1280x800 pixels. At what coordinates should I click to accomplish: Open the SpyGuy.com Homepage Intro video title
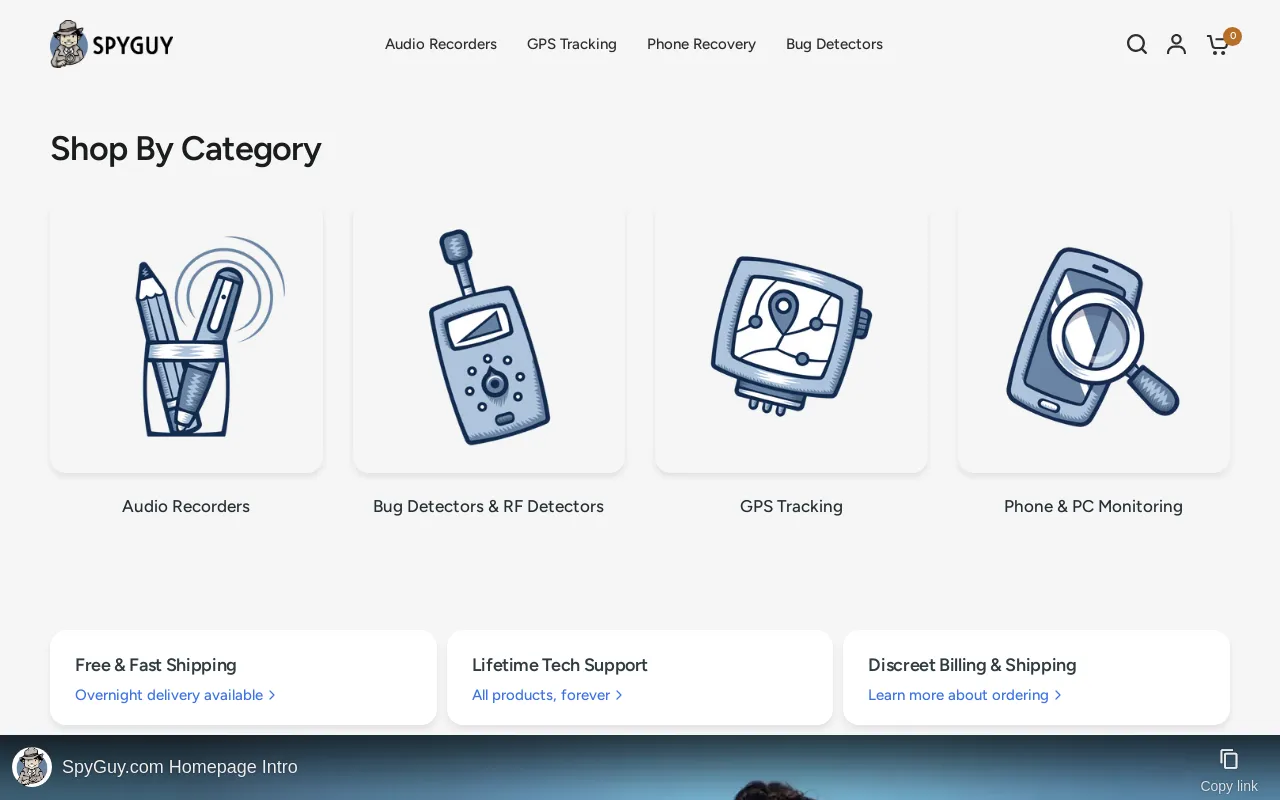point(180,767)
